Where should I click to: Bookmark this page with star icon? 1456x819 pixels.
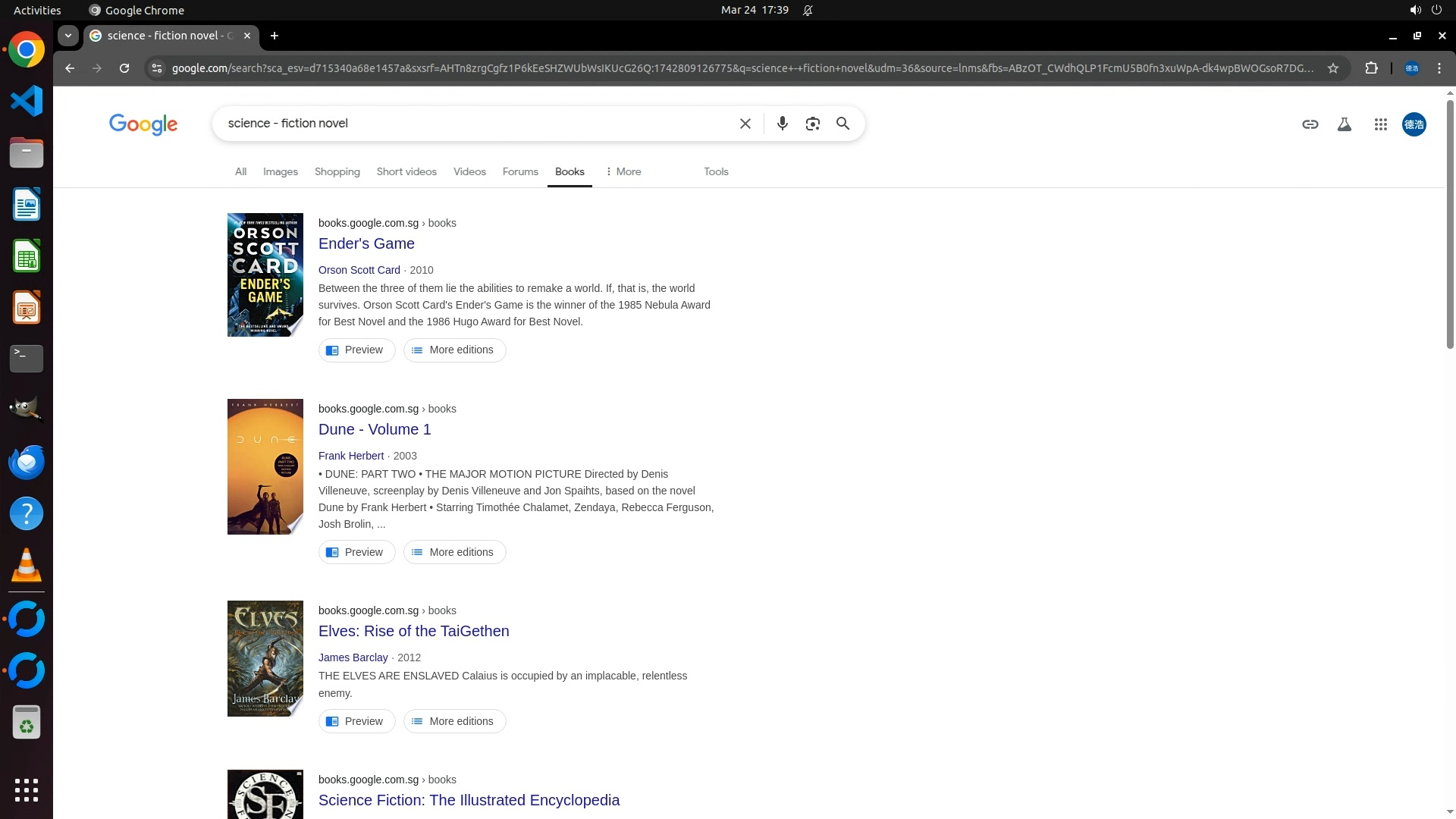pyautogui.click(x=1332, y=68)
